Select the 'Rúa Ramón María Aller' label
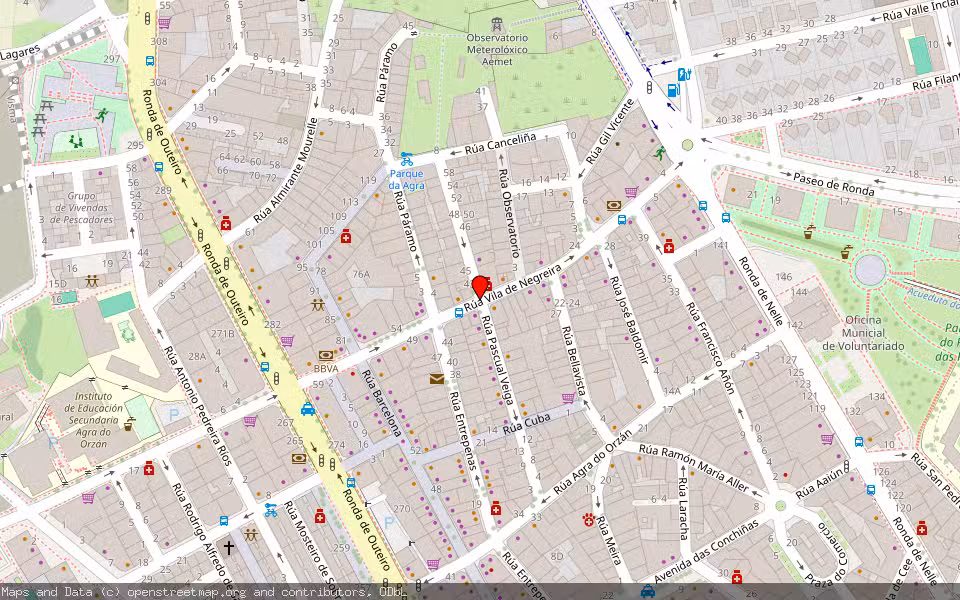 tap(694, 468)
